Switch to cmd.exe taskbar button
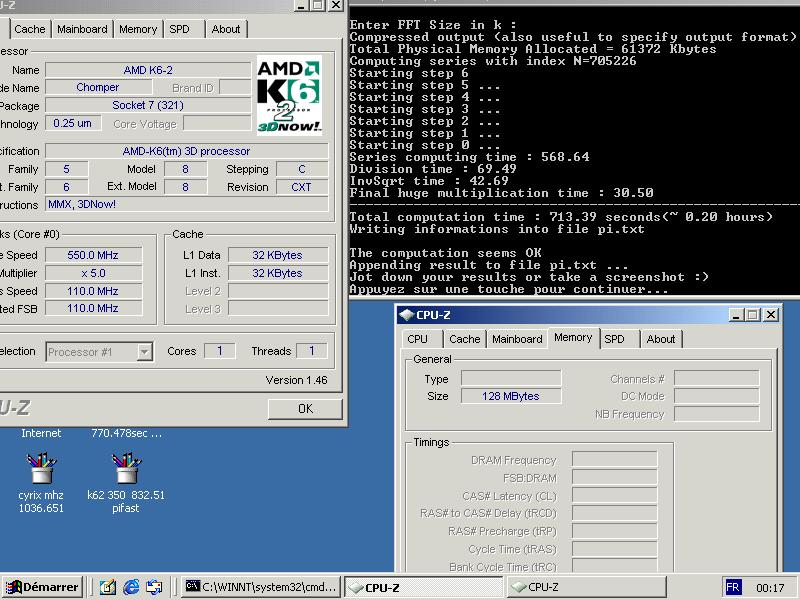This screenshot has width=800, height=600. click(262, 587)
